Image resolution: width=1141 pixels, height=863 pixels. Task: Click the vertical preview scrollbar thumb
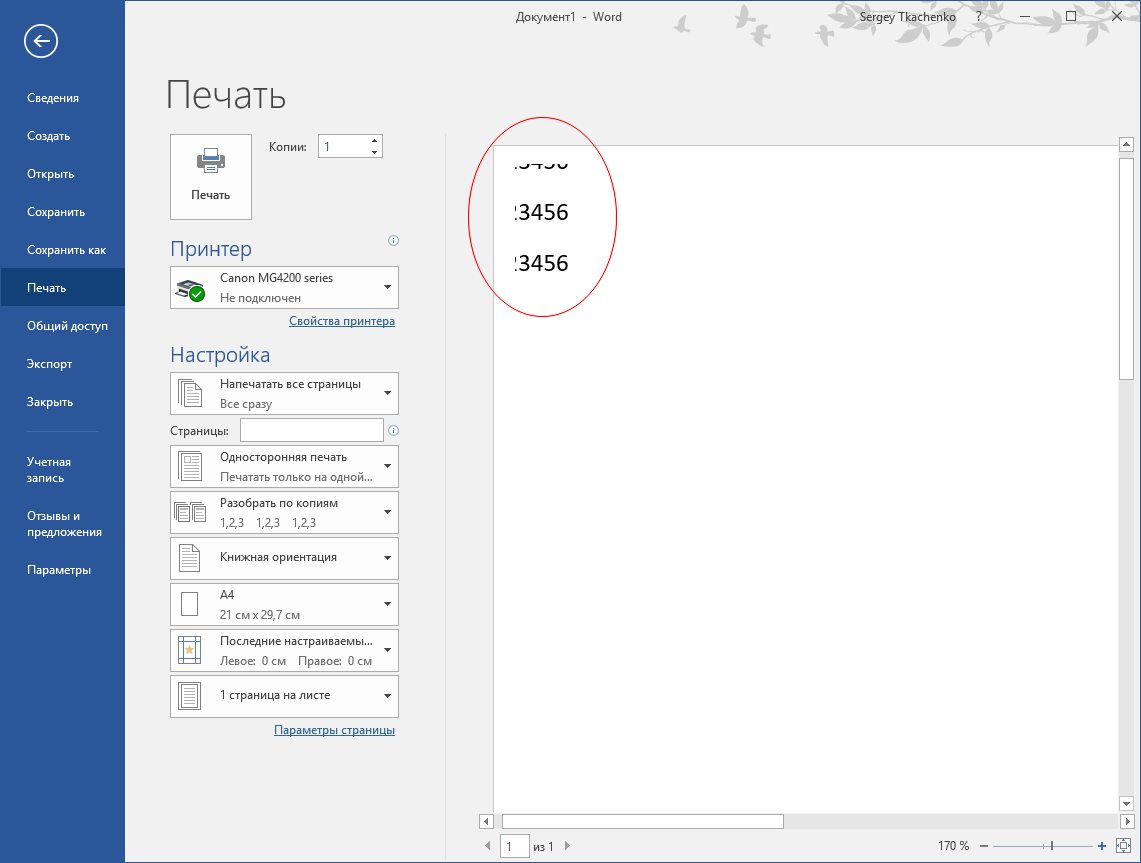[x=1126, y=269]
